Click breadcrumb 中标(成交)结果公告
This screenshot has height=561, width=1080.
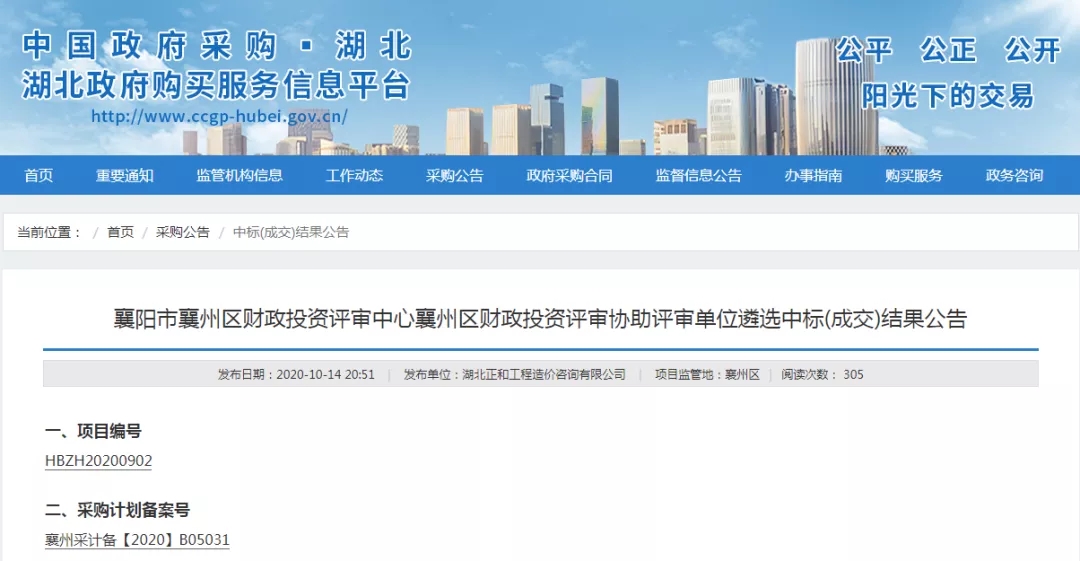291,232
